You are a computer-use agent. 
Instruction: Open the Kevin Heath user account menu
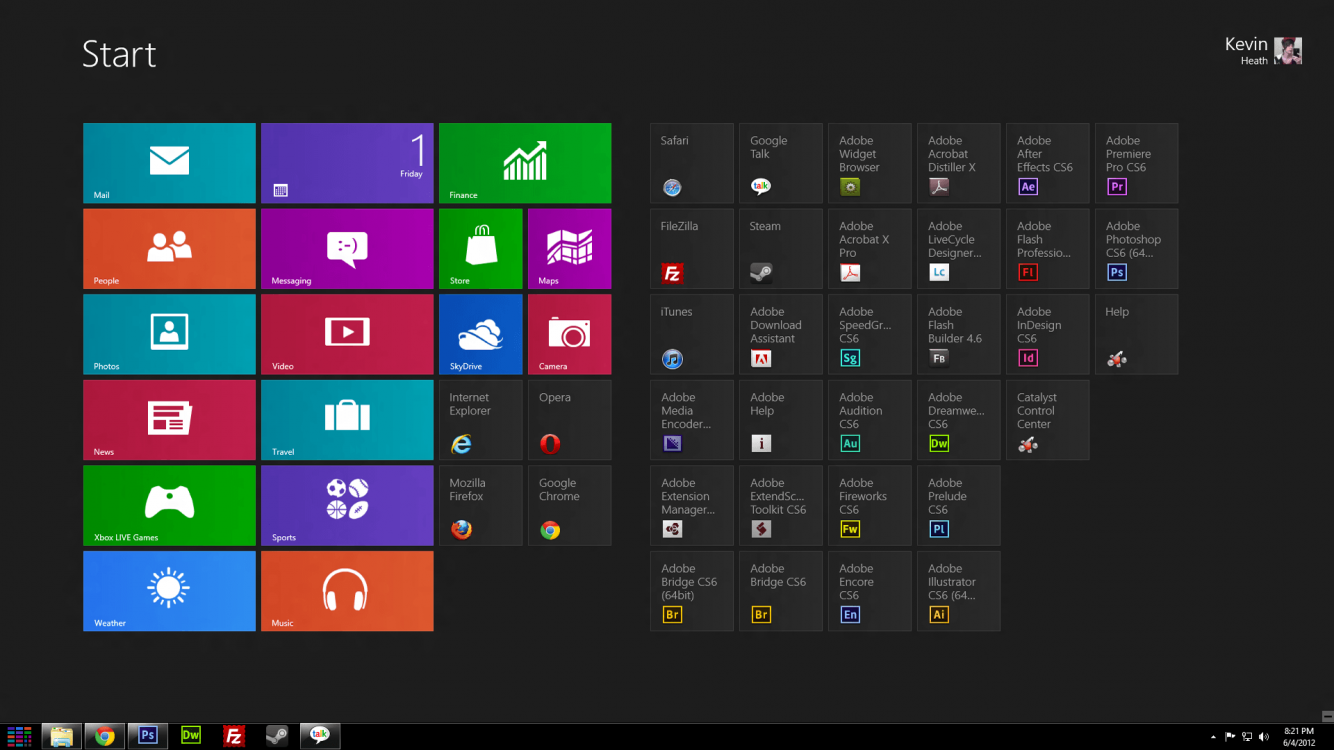[1263, 50]
